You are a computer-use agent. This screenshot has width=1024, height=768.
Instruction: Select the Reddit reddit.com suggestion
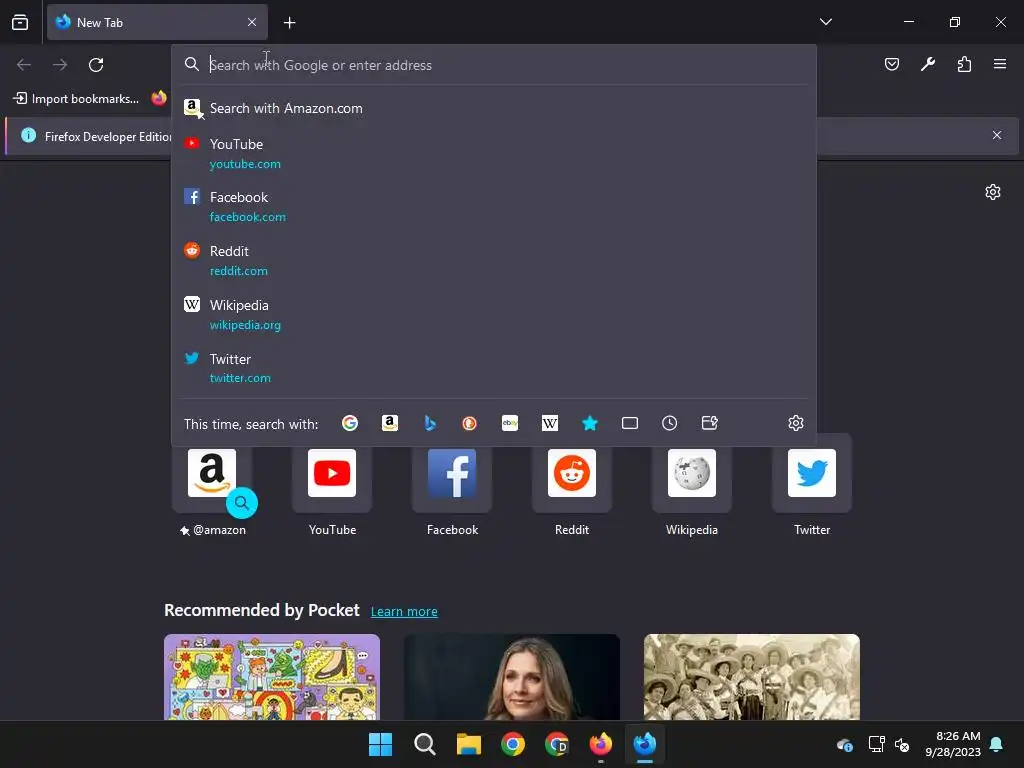(x=494, y=261)
